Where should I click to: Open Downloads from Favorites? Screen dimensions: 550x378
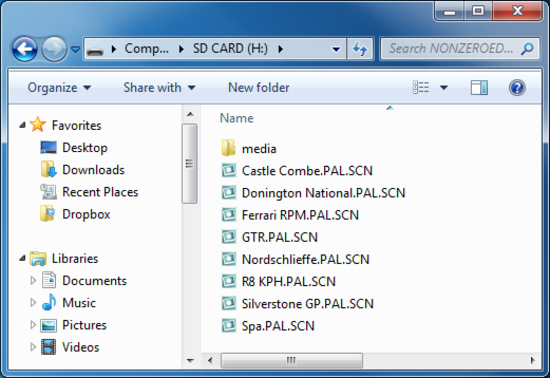(x=93, y=170)
